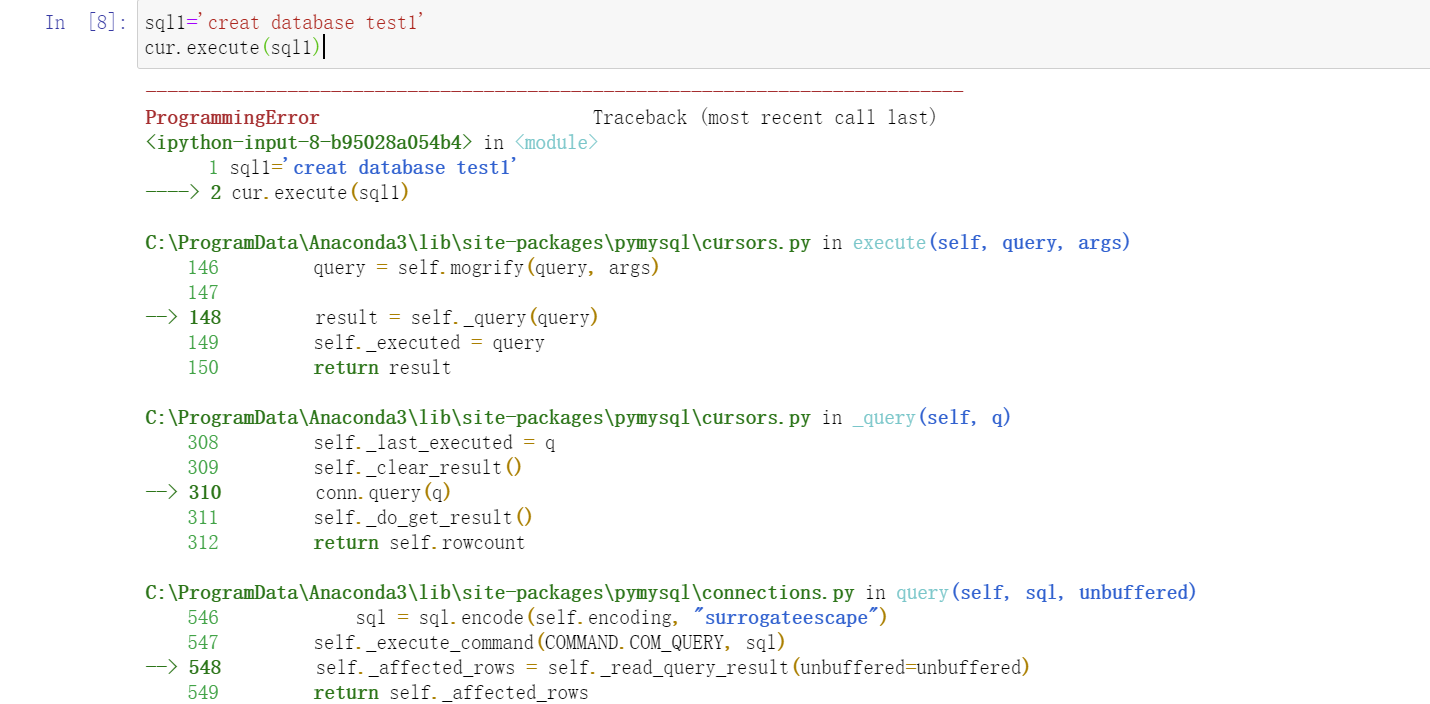Image resolution: width=1430 pixels, height=704 pixels.
Task: Click the 'Traceback (most recent call last)' text
Action: [765, 118]
